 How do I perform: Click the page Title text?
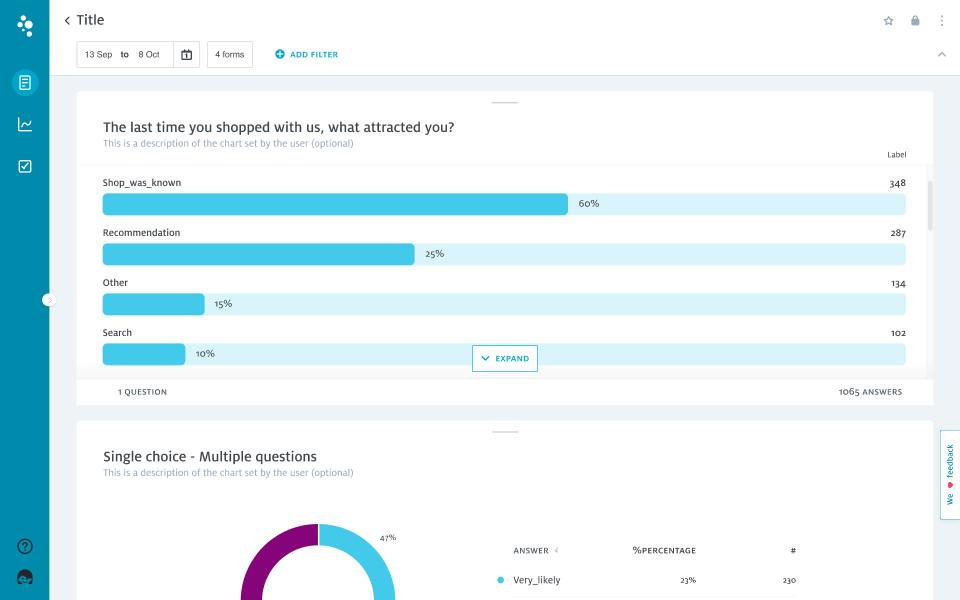[91, 20]
